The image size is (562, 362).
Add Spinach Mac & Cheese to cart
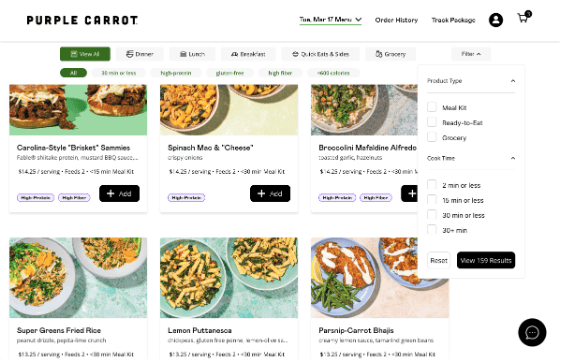click(x=270, y=194)
